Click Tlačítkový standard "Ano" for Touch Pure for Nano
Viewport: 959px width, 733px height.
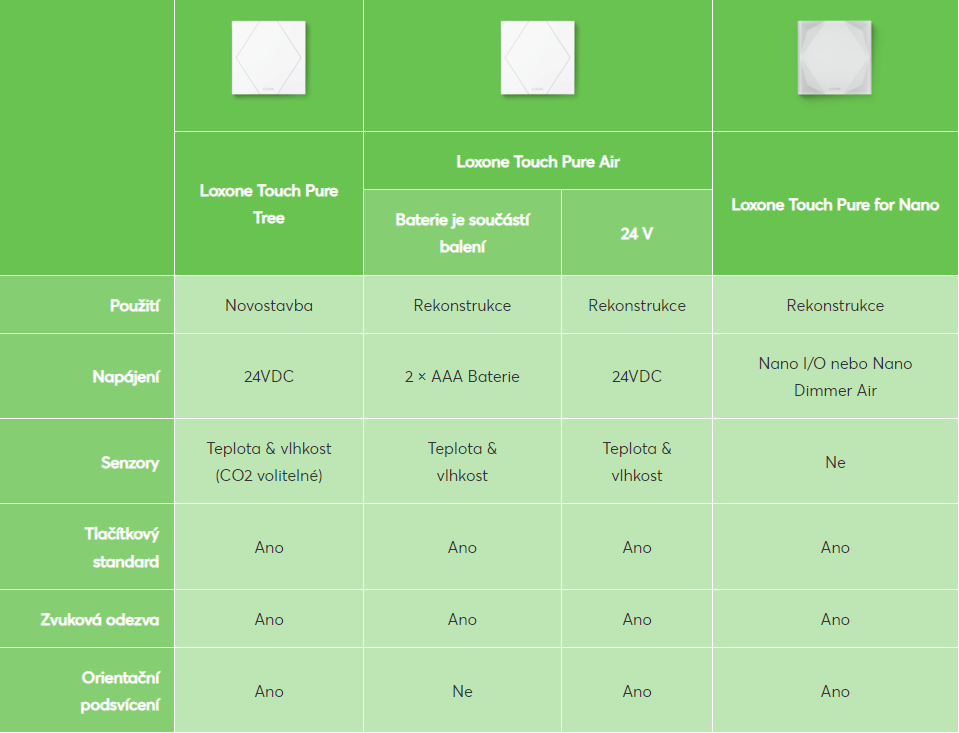(835, 547)
